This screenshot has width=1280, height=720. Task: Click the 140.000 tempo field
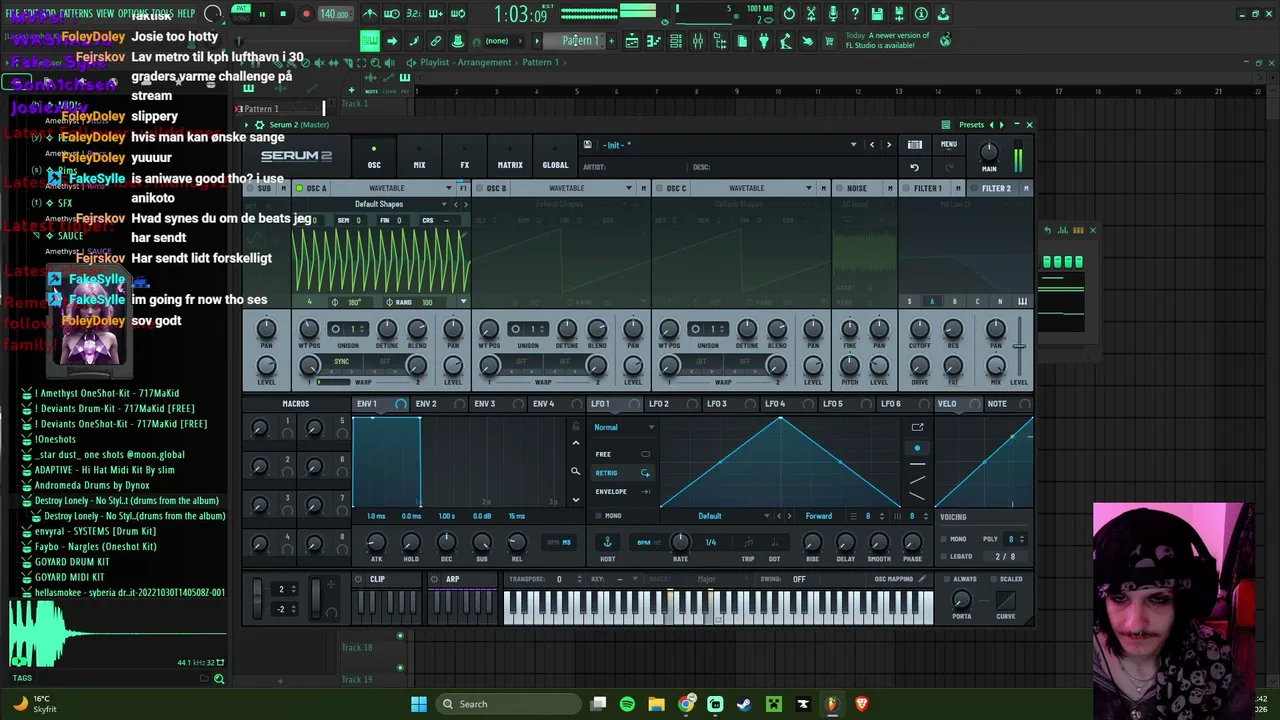pyautogui.click(x=334, y=14)
